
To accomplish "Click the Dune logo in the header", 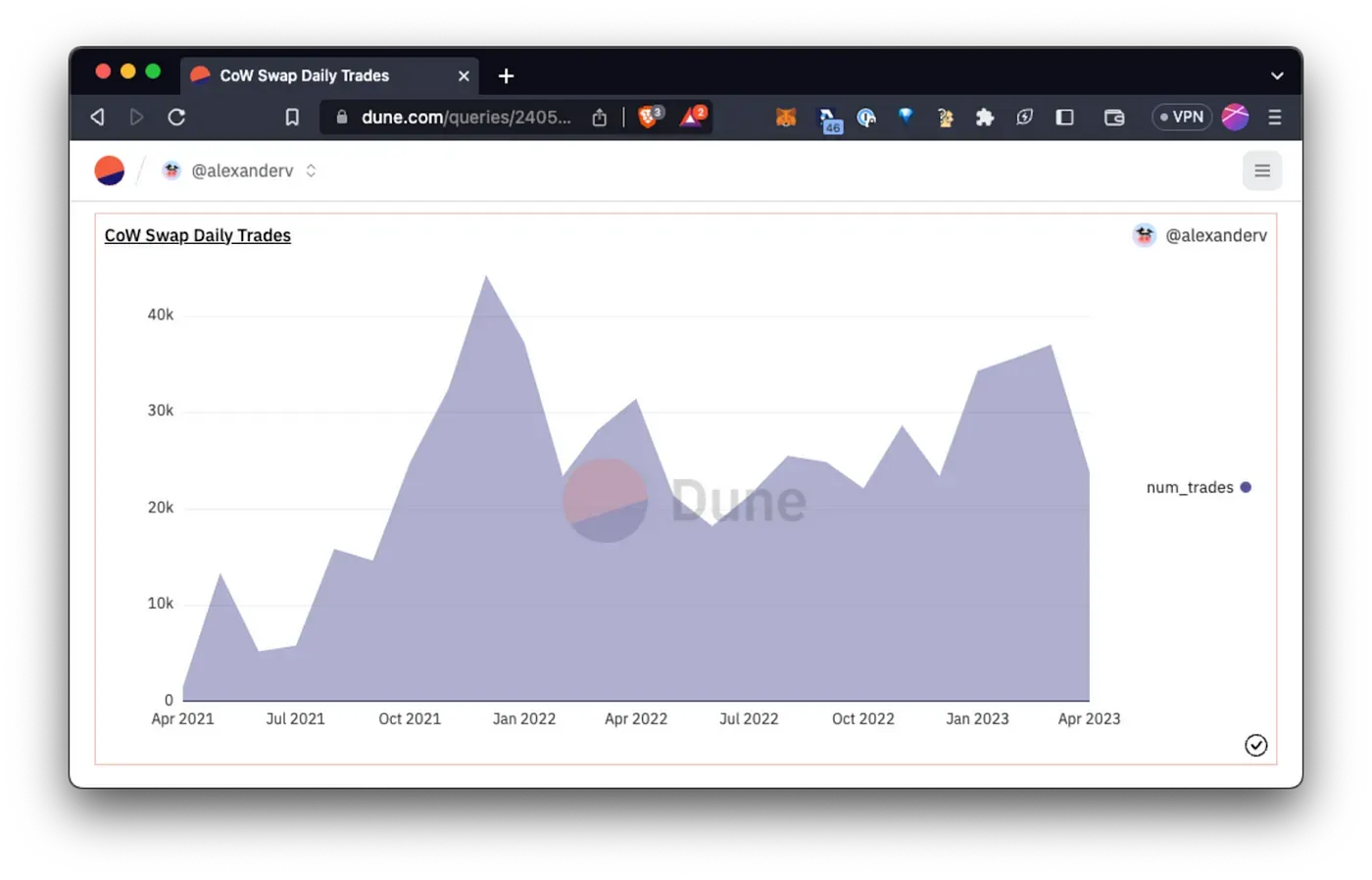I will coord(109,170).
